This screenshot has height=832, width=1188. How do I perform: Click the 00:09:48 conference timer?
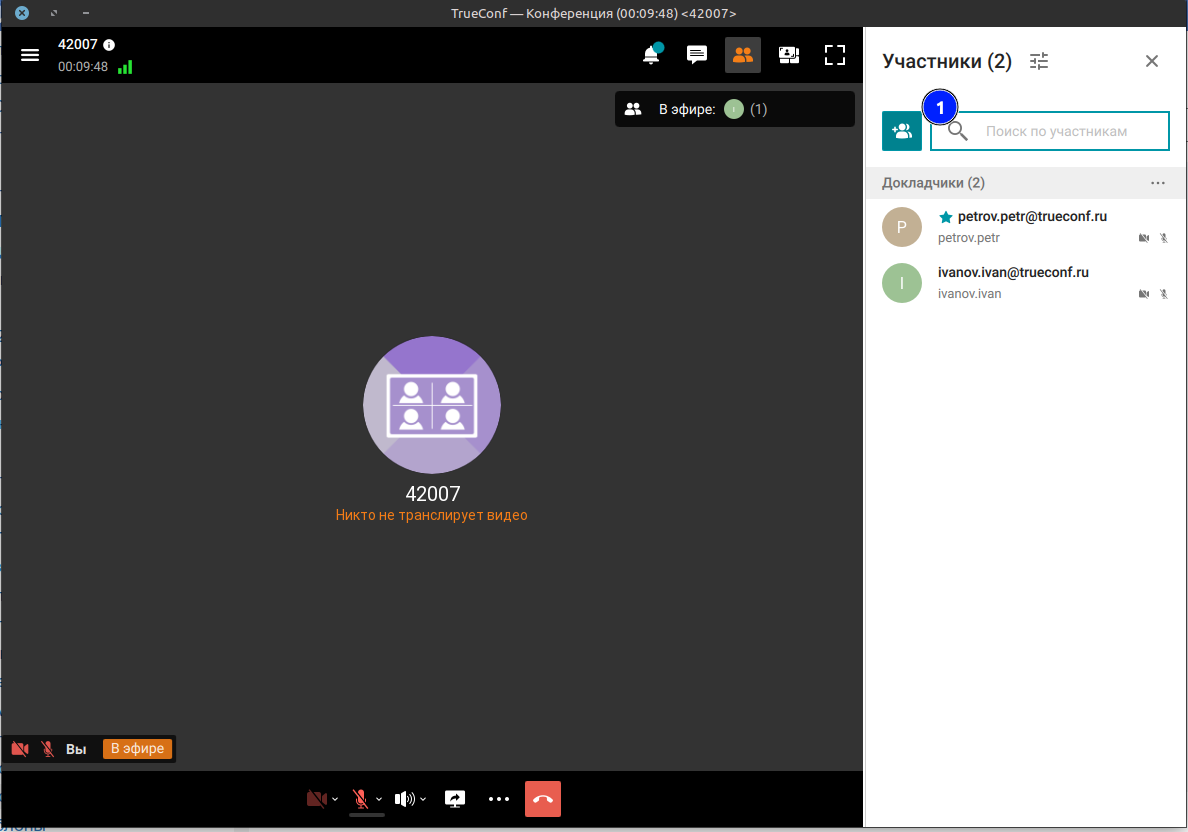[83, 67]
